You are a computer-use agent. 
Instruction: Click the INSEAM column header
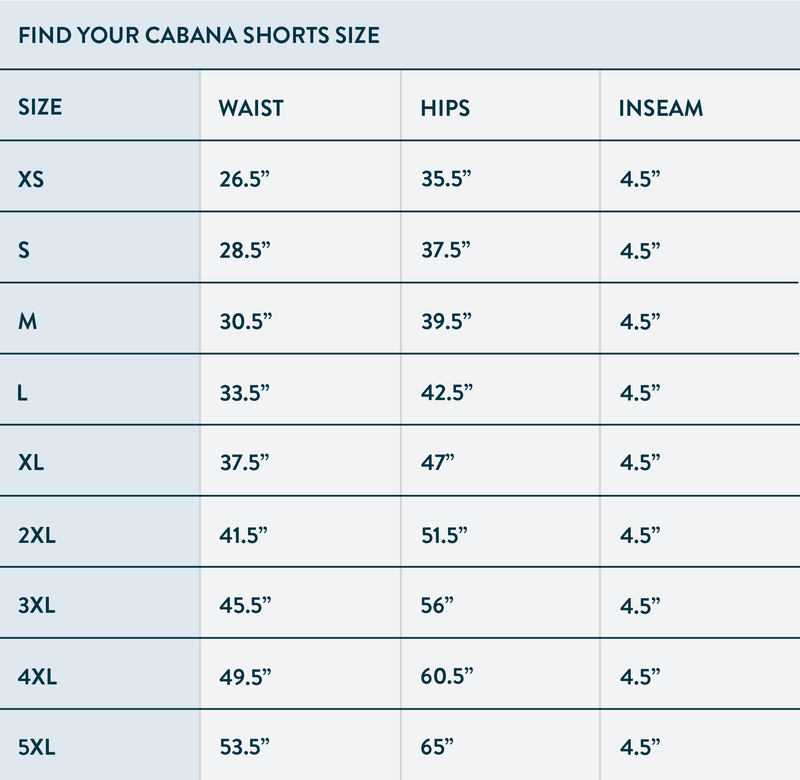(x=661, y=107)
